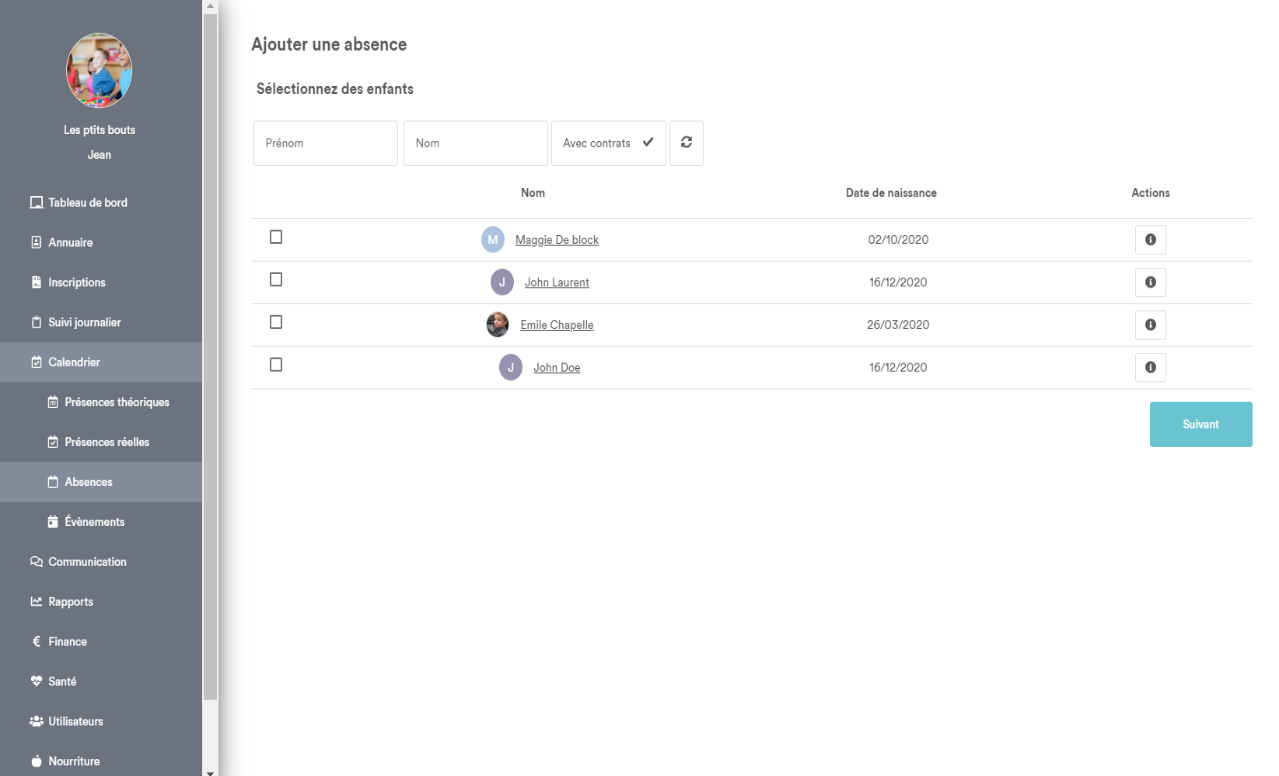Click info icon in John Doe row
Image resolution: width=1279 pixels, height=776 pixels.
coord(1150,368)
